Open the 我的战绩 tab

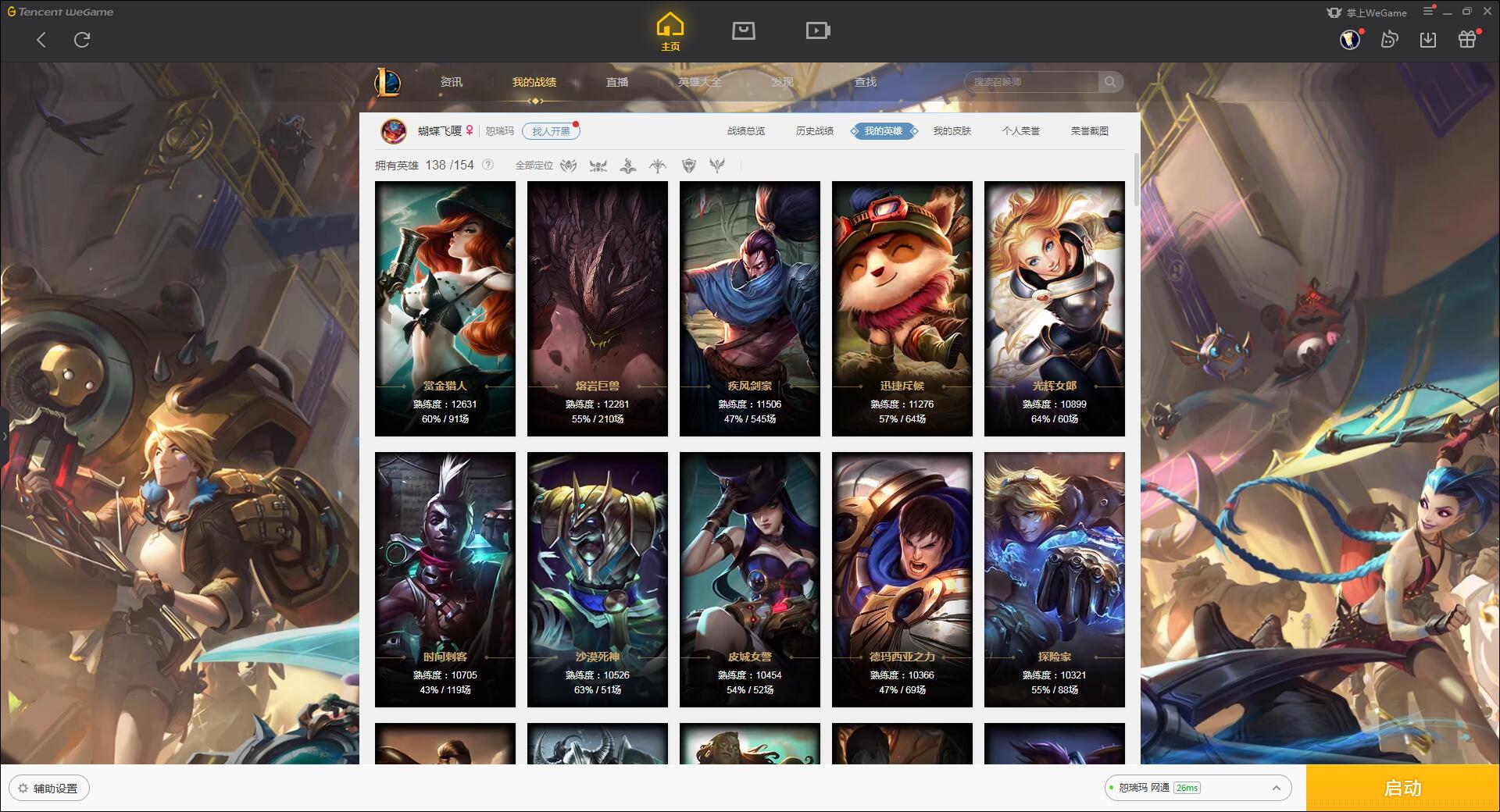(x=534, y=82)
